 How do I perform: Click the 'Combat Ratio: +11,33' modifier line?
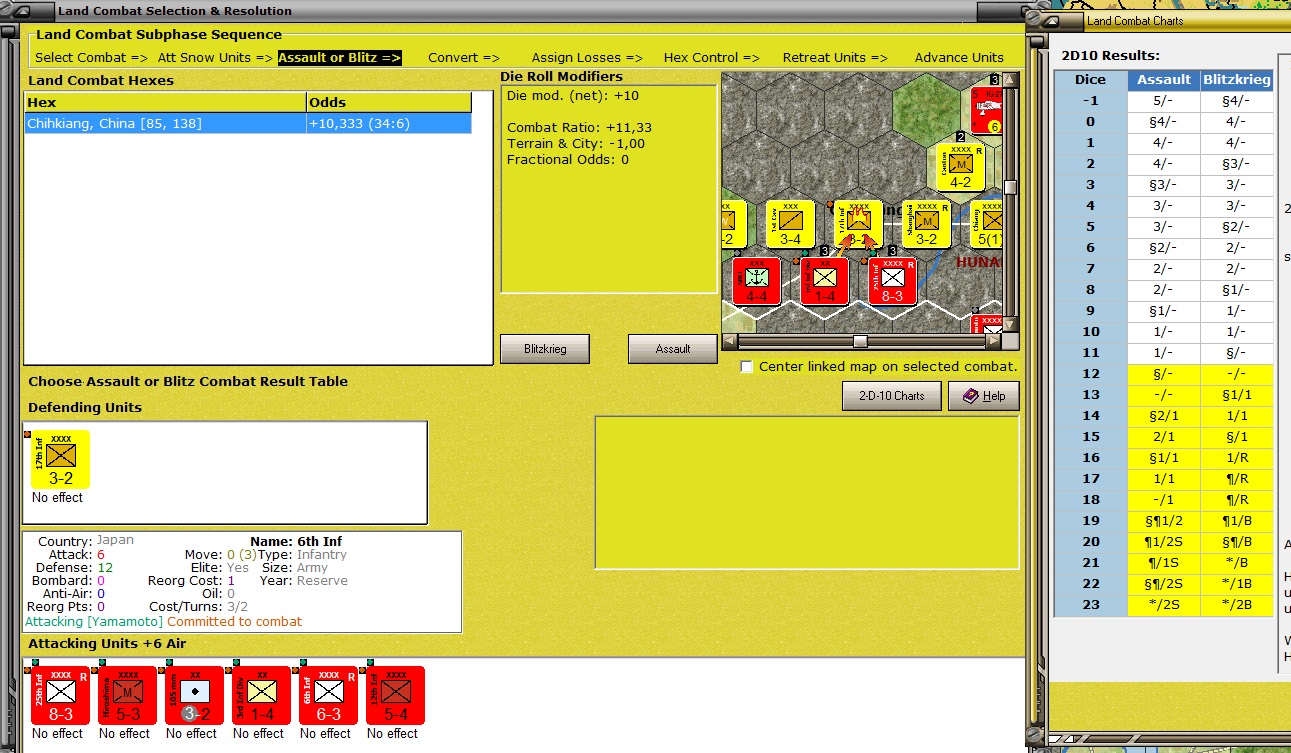(x=579, y=128)
